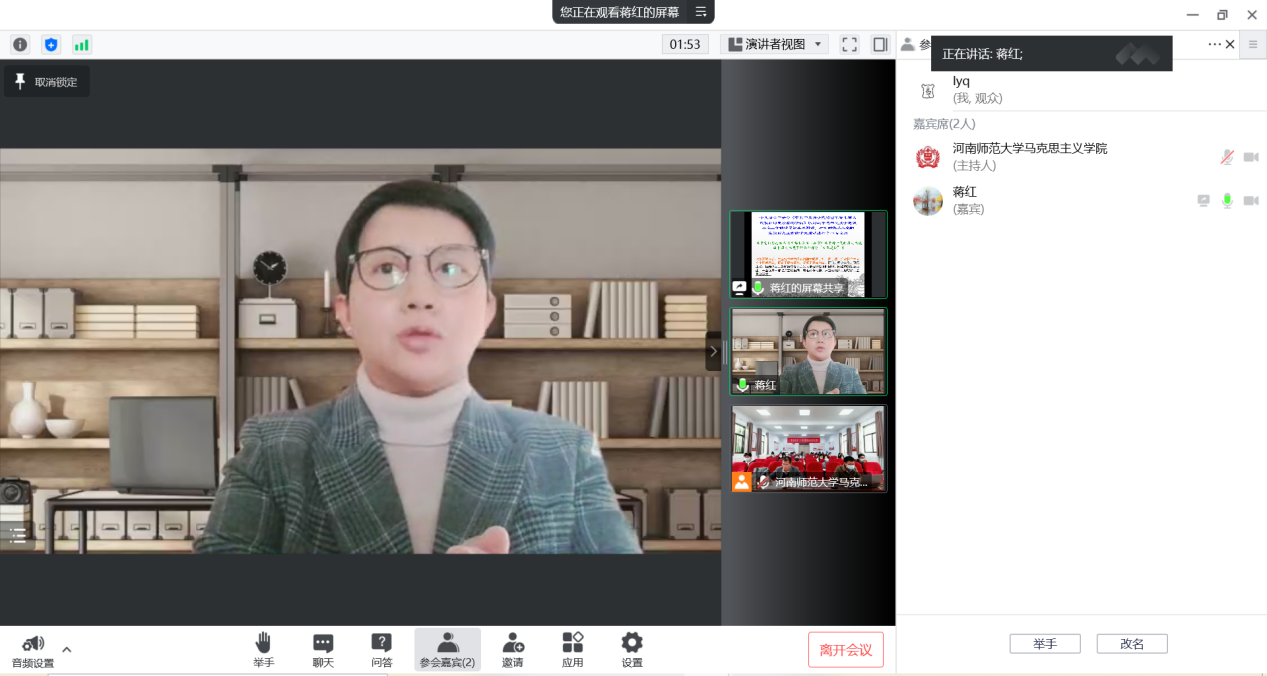
Task: Click the 改名 rename button
Action: pos(1131,644)
